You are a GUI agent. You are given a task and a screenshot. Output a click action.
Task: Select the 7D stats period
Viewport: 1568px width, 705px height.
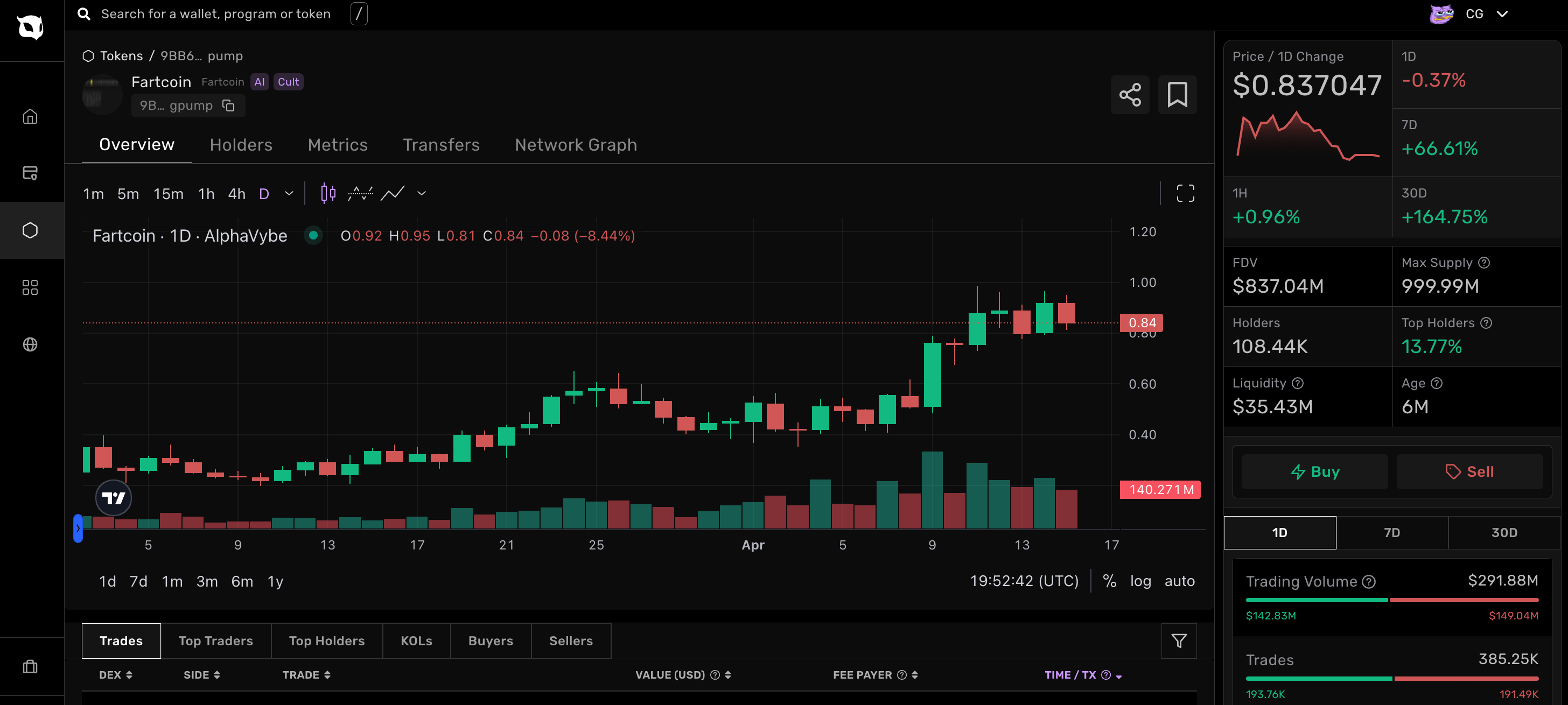click(1391, 533)
